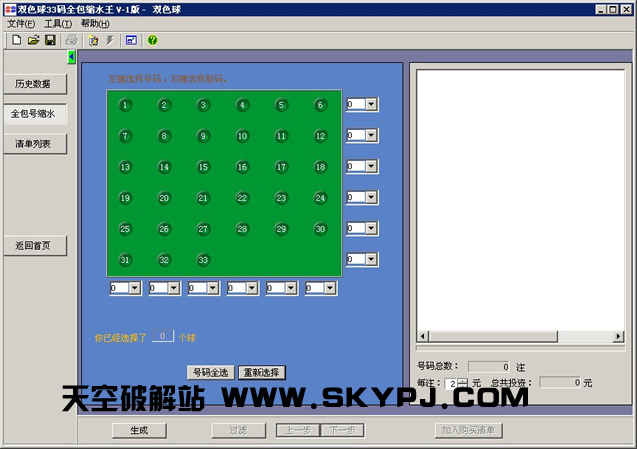This screenshot has width=637, height=449.
Task: Select lottery ball number 1
Action: click(x=125, y=105)
